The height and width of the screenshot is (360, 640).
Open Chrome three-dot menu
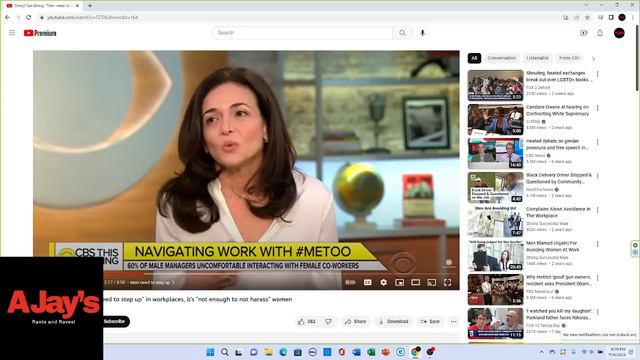(x=633, y=18)
